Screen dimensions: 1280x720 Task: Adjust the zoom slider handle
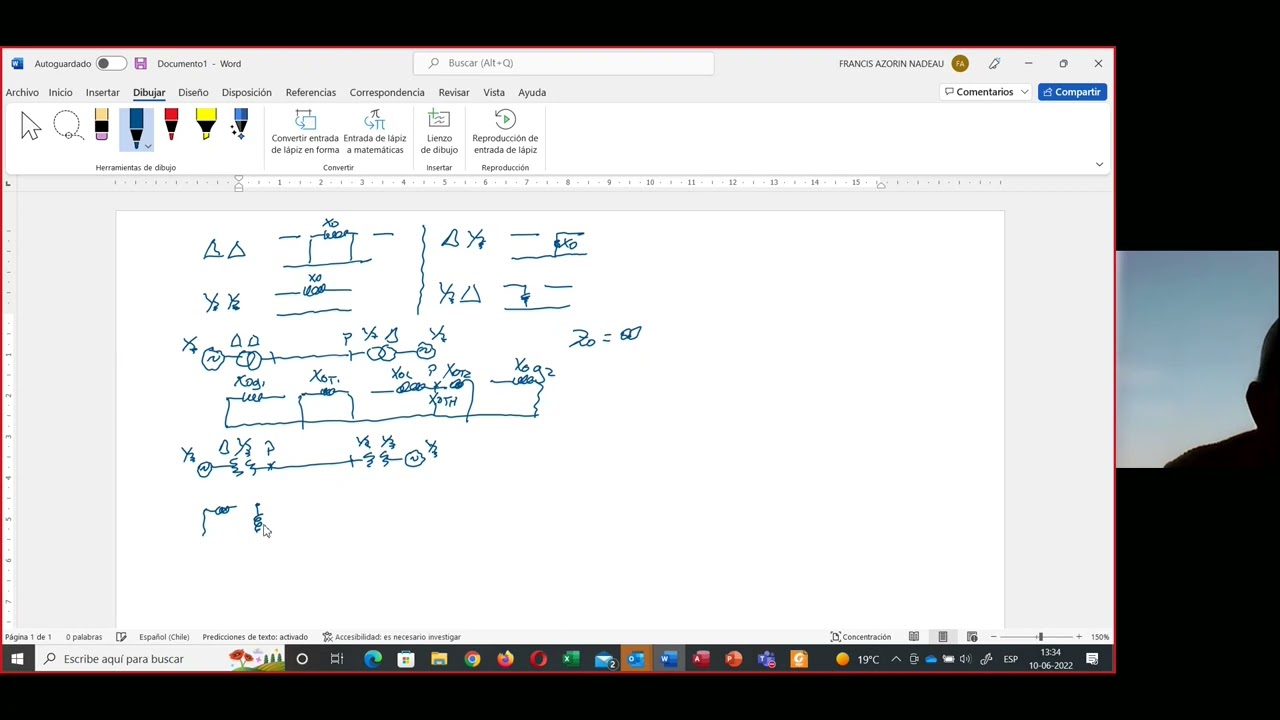[x=1040, y=637]
